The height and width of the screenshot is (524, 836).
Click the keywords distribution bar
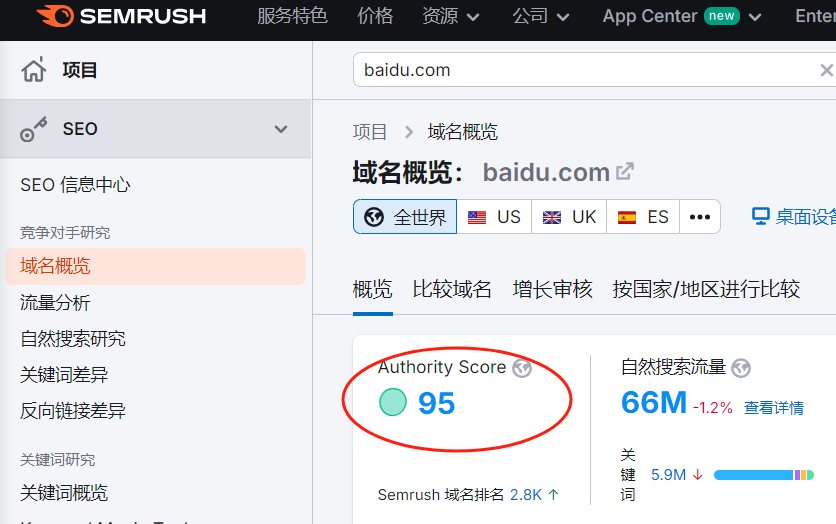click(x=763, y=475)
